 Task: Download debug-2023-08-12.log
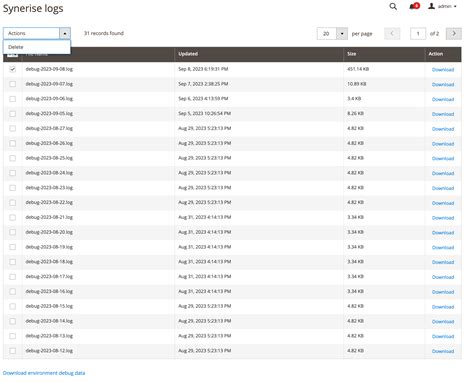click(443, 351)
